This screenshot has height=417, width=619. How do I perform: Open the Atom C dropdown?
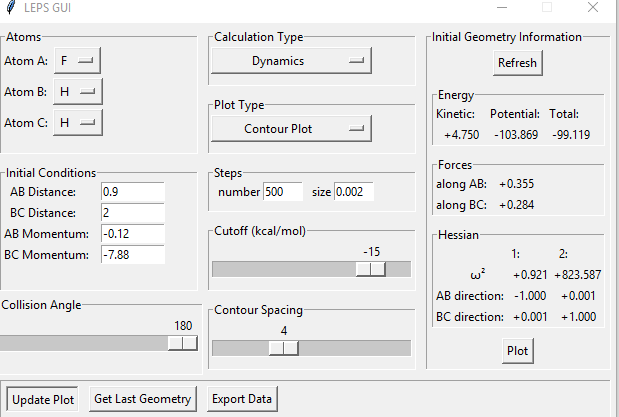78,123
